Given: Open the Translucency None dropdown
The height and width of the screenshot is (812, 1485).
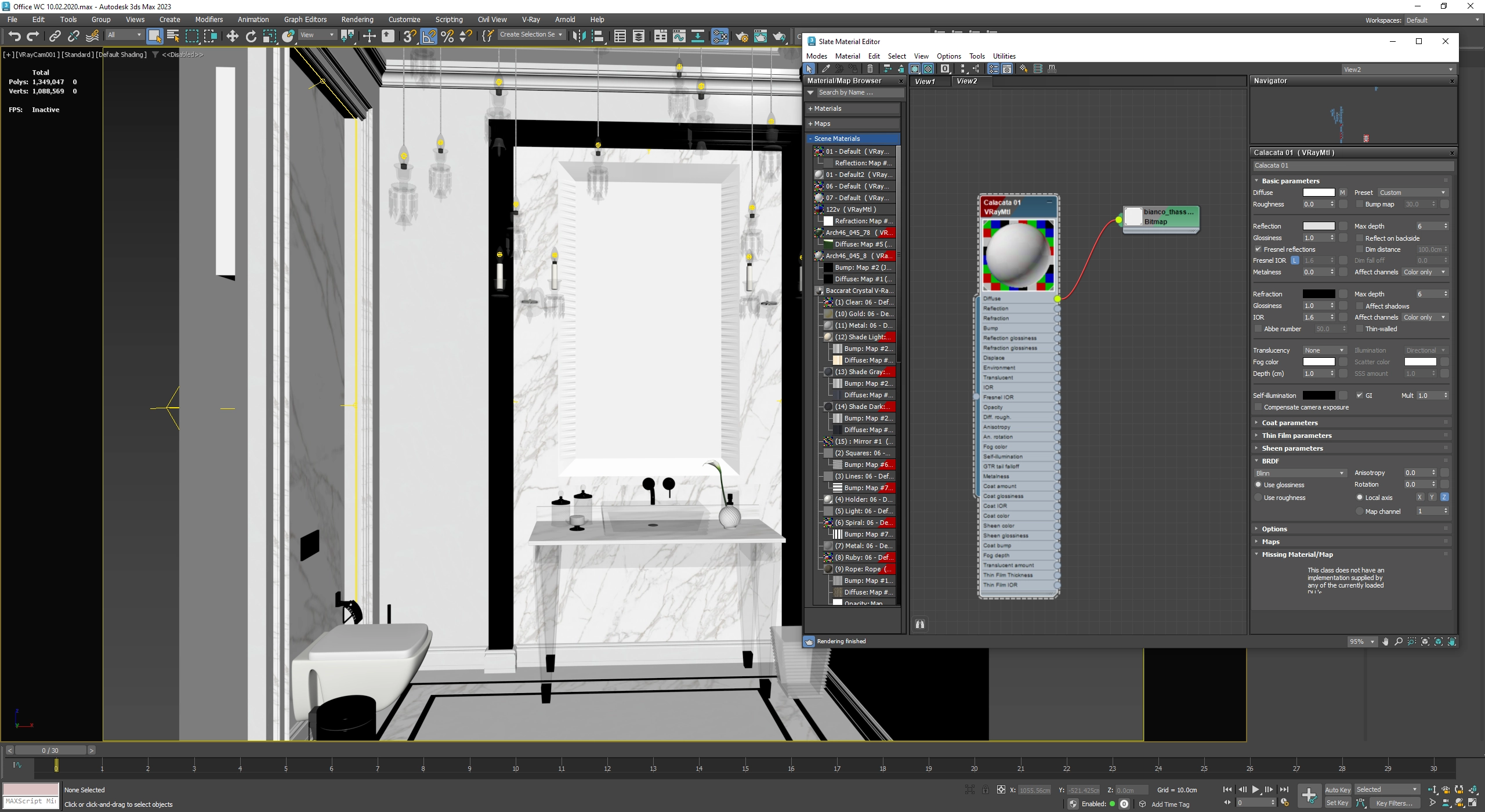Looking at the screenshot, I should point(1324,350).
